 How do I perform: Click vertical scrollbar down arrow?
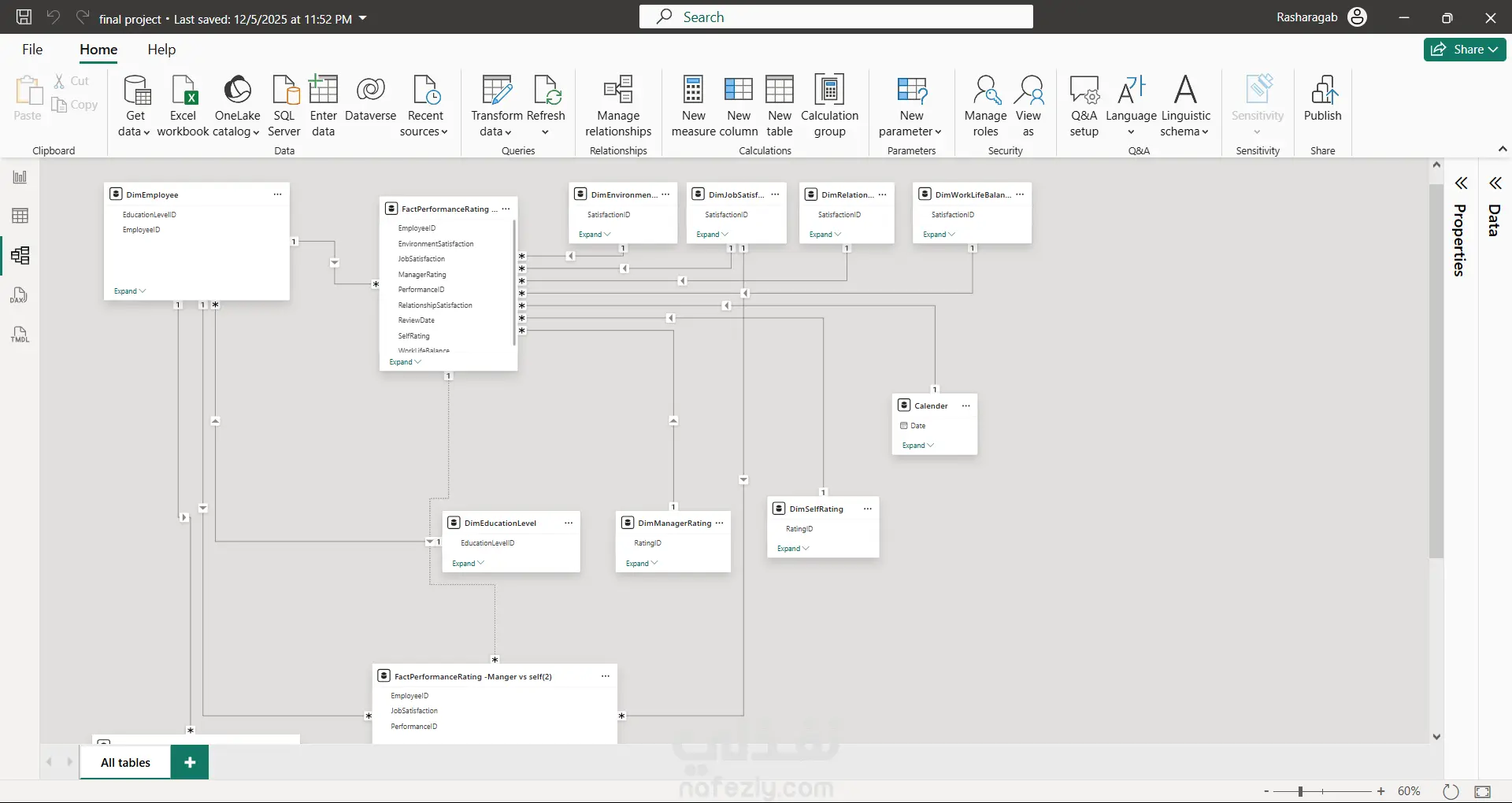[1436, 737]
